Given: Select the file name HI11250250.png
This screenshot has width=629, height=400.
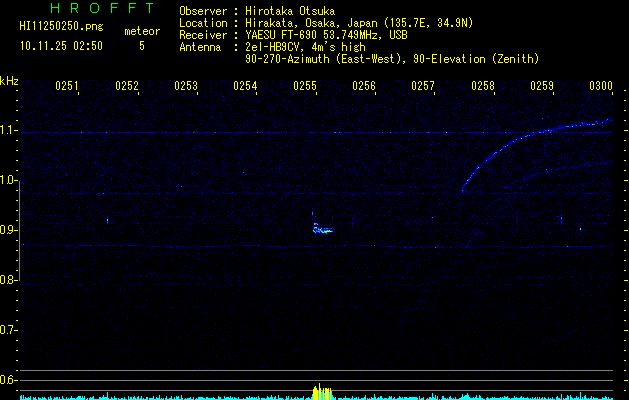Looking at the screenshot, I should (x=61, y=27).
